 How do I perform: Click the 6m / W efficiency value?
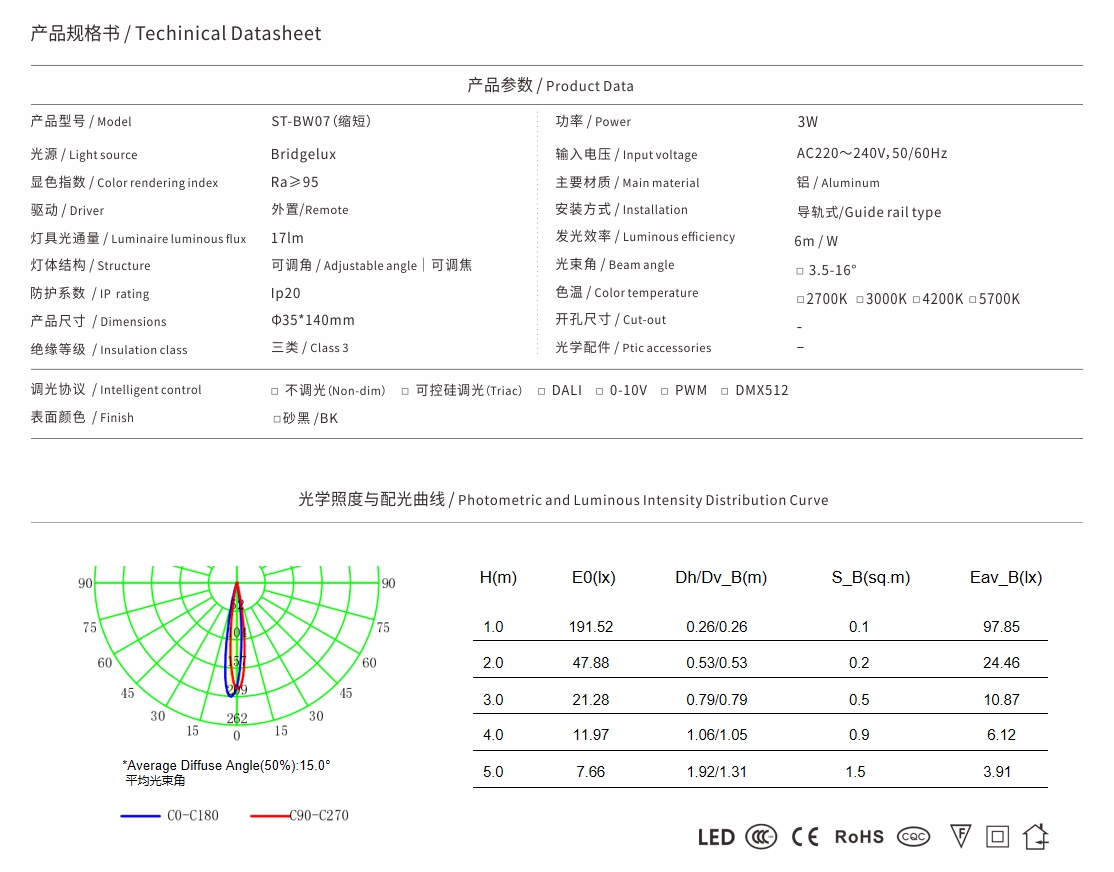point(816,242)
